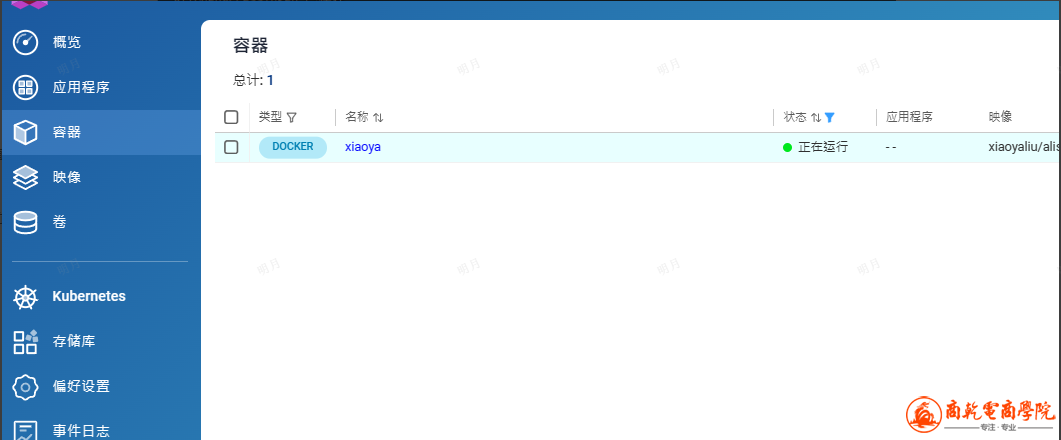Click the 正在运行 status text
This screenshot has height=440, width=1061.
[x=823, y=147]
